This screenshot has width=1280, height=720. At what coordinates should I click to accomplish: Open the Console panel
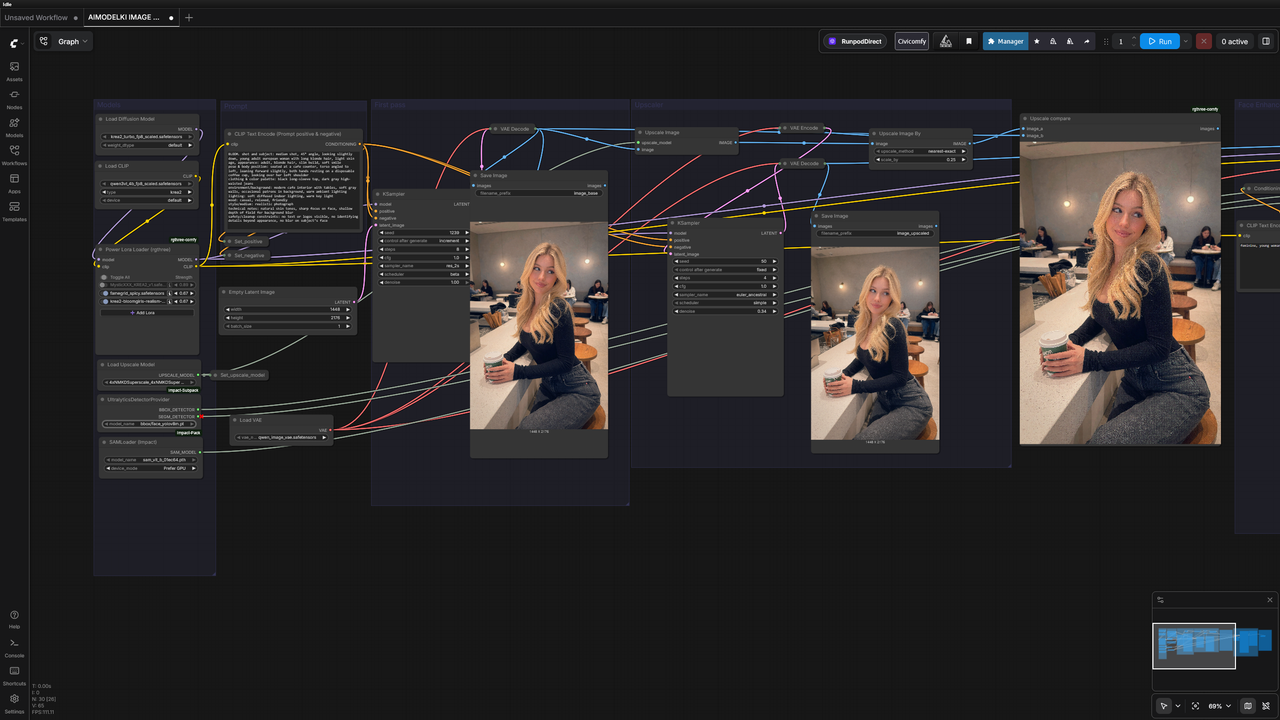click(x=14, y=647)
